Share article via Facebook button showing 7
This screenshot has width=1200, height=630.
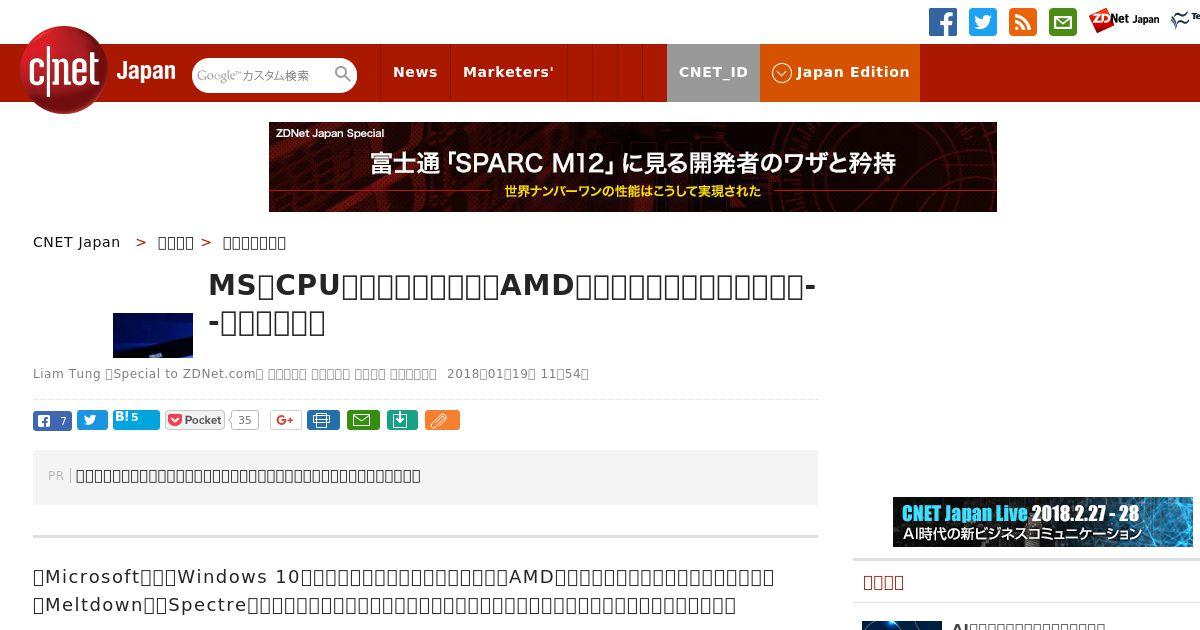[x=52, y=420]
